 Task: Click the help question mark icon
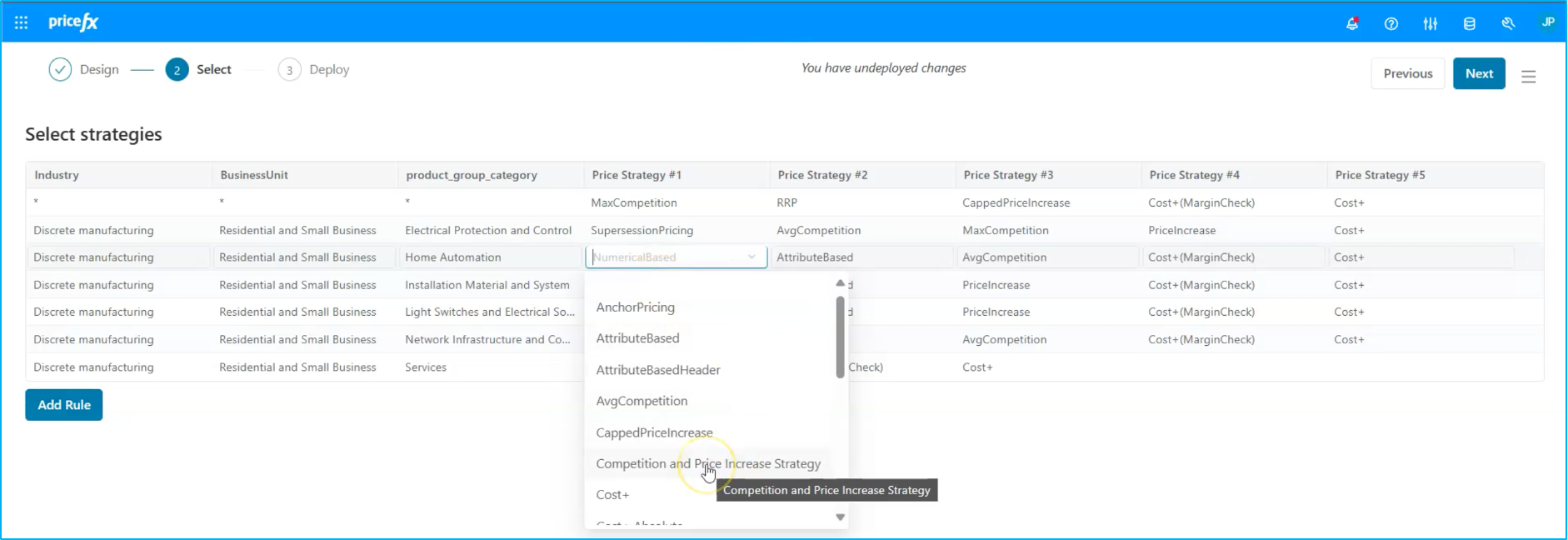pos(1391,23)
